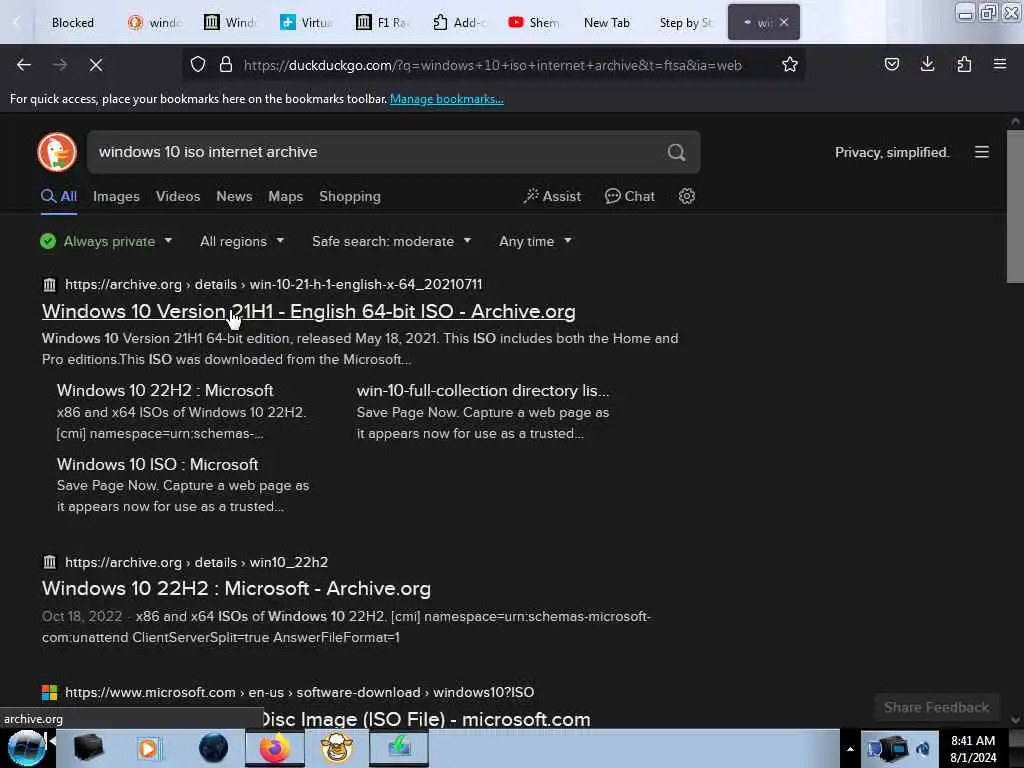Switch to the Images results tab
1024x768 pixels.
[x=116, y=196]
